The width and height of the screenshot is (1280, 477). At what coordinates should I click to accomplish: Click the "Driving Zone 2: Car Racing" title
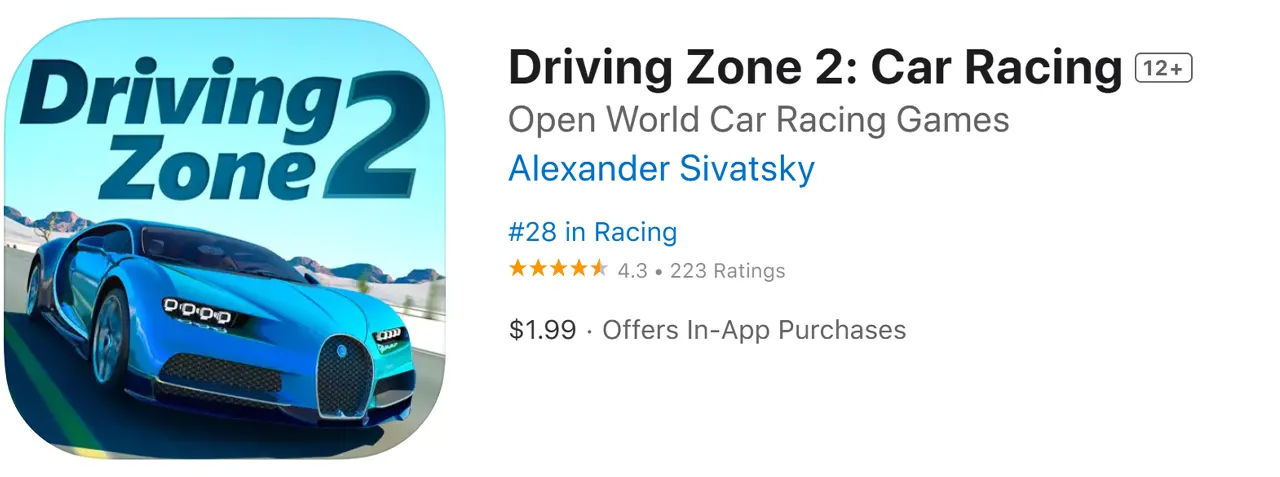click(814, 68)
